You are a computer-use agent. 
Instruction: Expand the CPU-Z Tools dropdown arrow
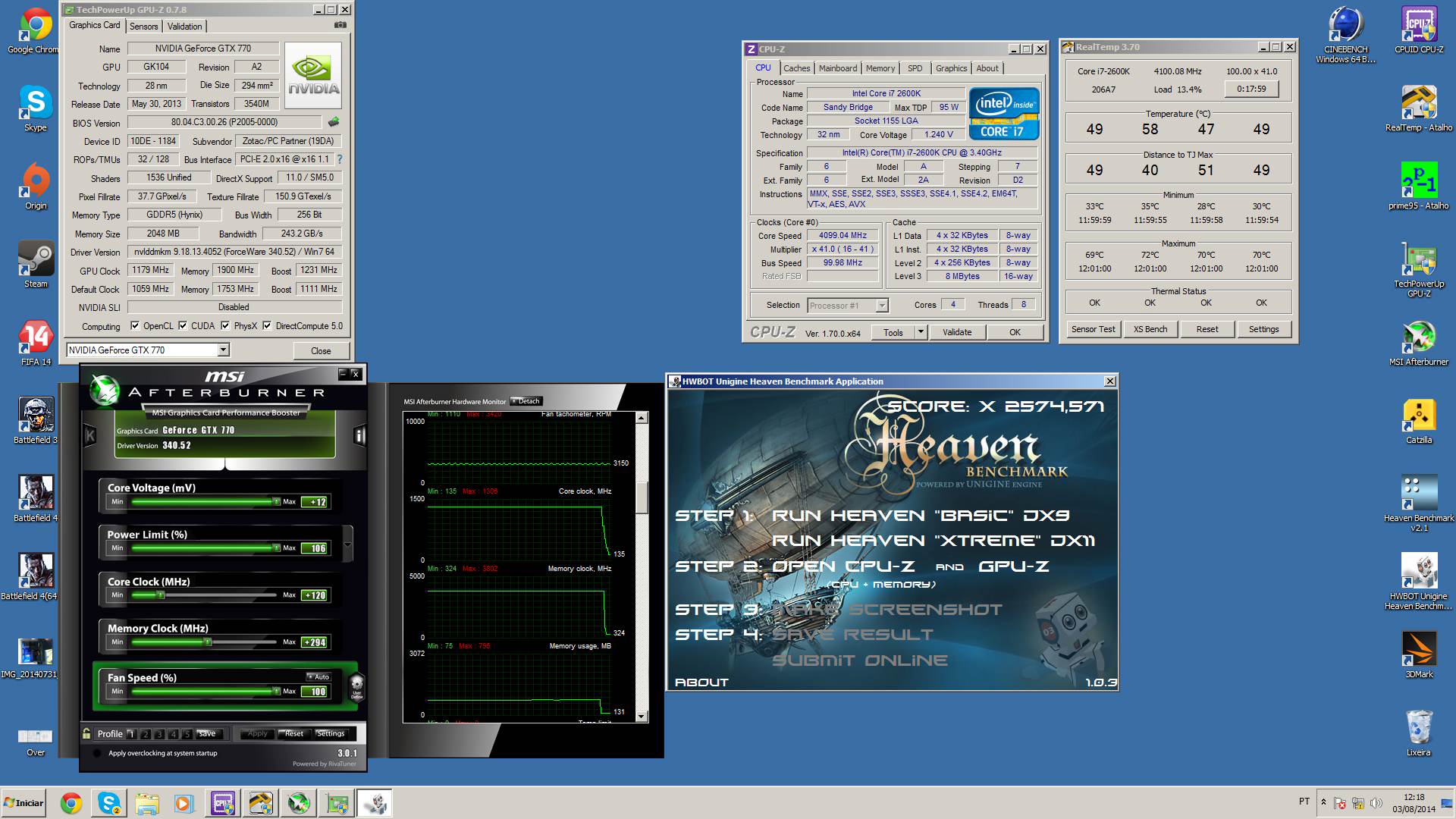click(921, 332)
